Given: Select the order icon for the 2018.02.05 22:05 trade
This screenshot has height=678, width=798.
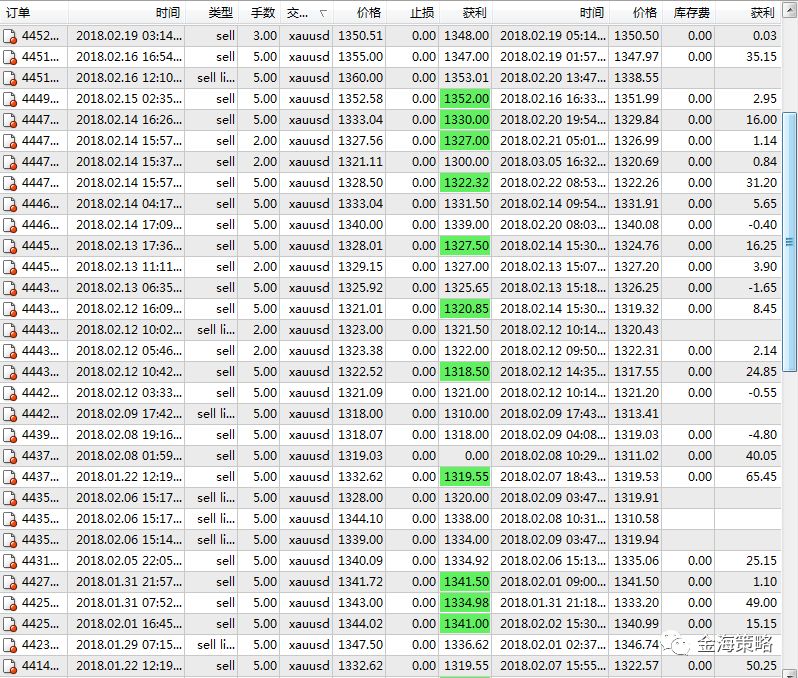Looking at the screenshot, I should tap(10, 561).
